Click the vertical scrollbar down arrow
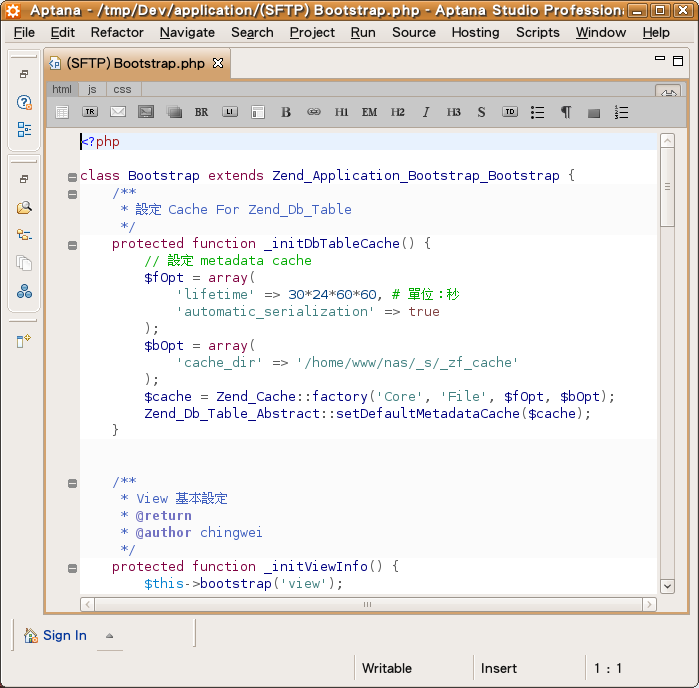Viewport: 699px width, 688px height. pyautogui.click(x=667, y=586)
